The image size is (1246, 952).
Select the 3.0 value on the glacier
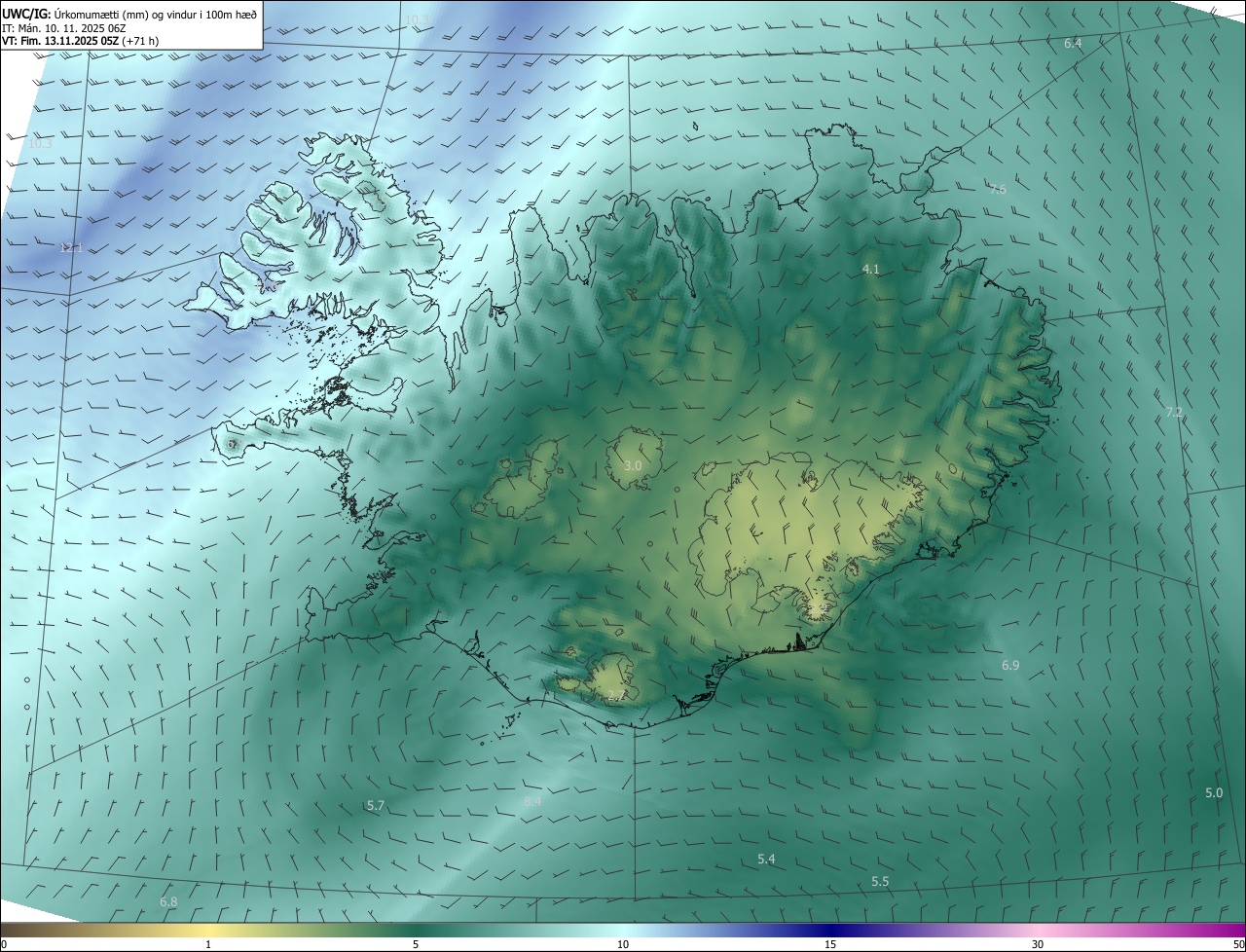(633, 466)
